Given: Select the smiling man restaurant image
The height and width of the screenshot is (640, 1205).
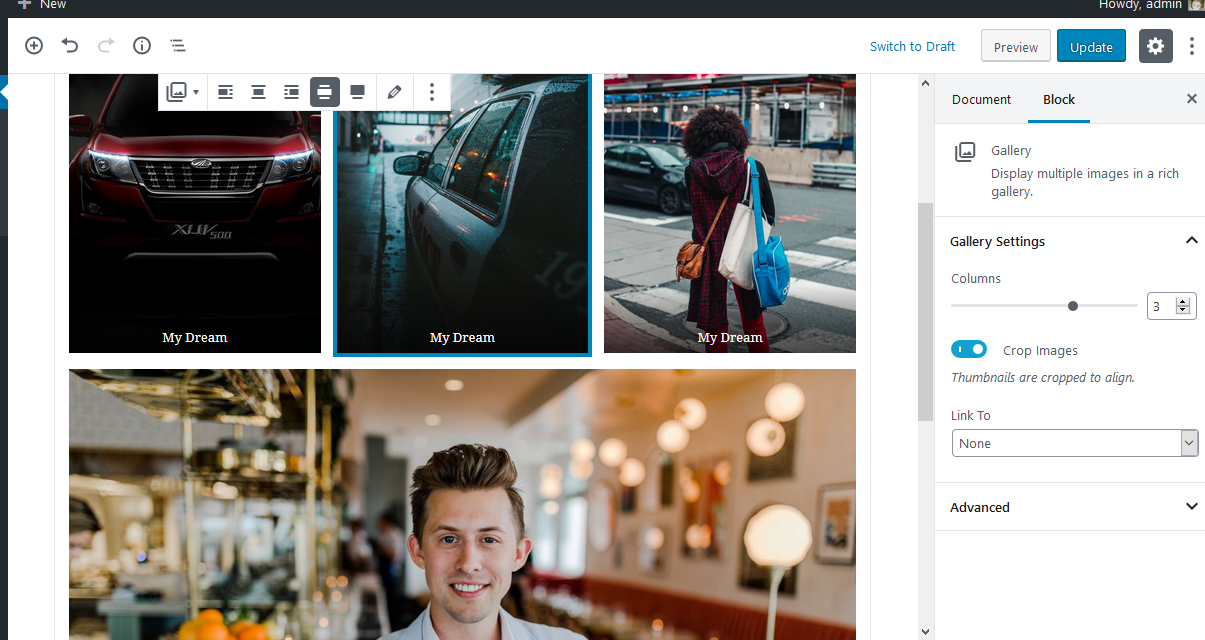Looking at the screenshot, I should 462,504.
